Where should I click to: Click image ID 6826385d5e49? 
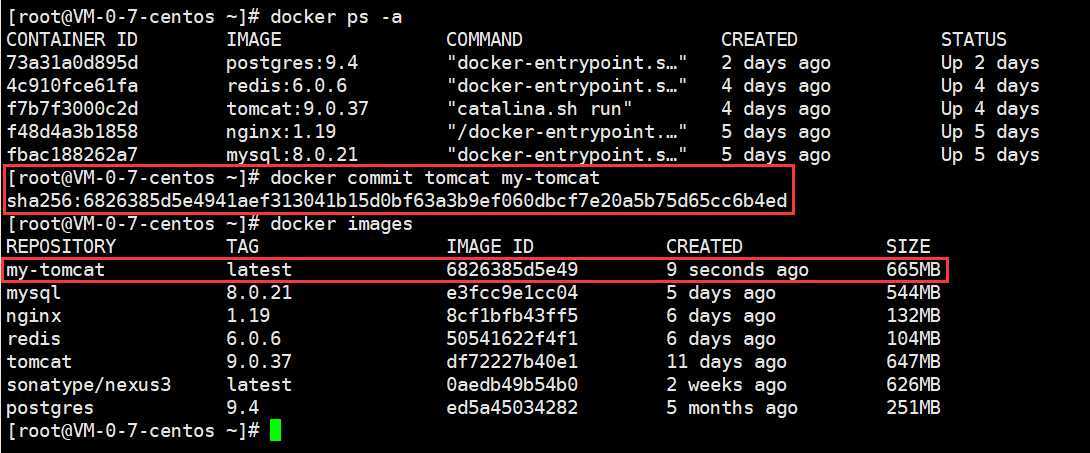coord(512,270)
